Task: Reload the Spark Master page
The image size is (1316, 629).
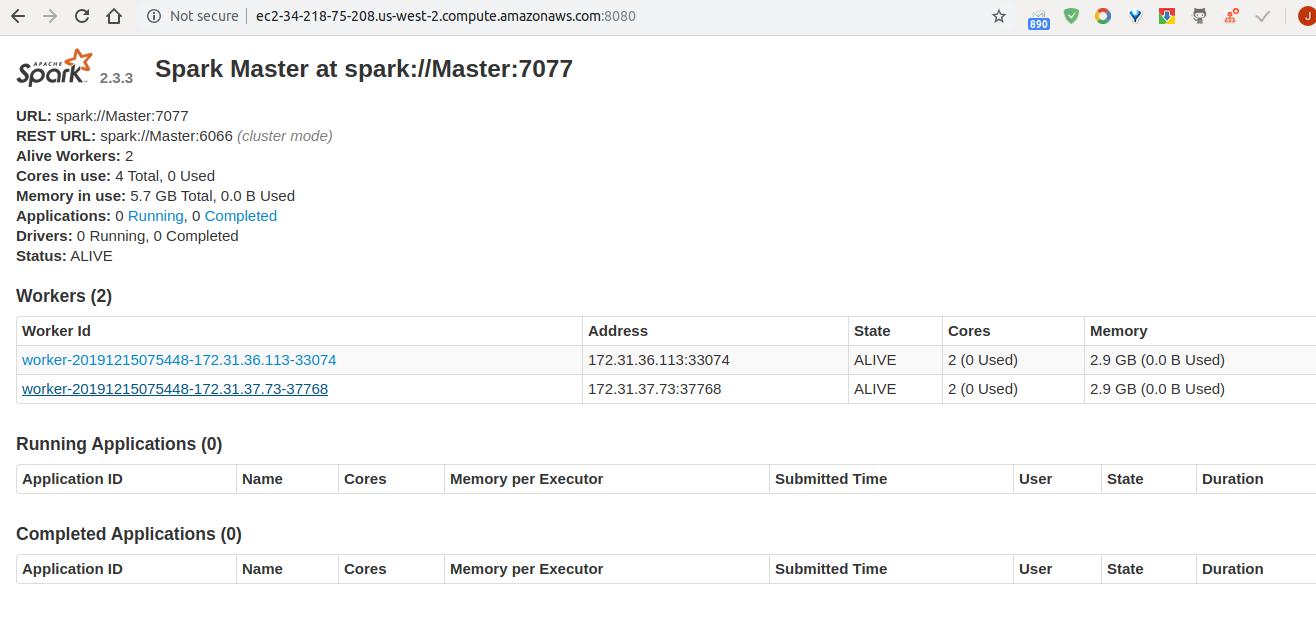Action: 82,16
